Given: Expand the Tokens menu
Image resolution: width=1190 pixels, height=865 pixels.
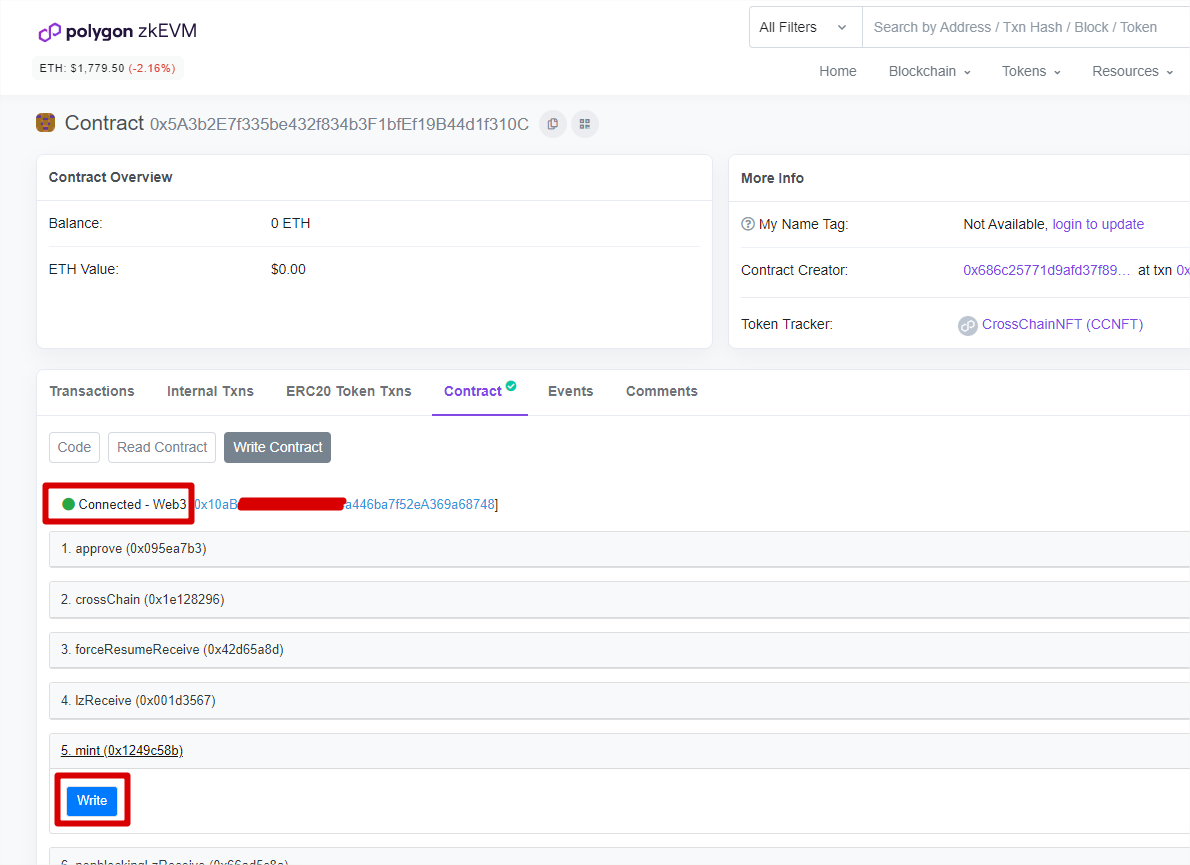Looking at the screenshot, I should 1031,71.
